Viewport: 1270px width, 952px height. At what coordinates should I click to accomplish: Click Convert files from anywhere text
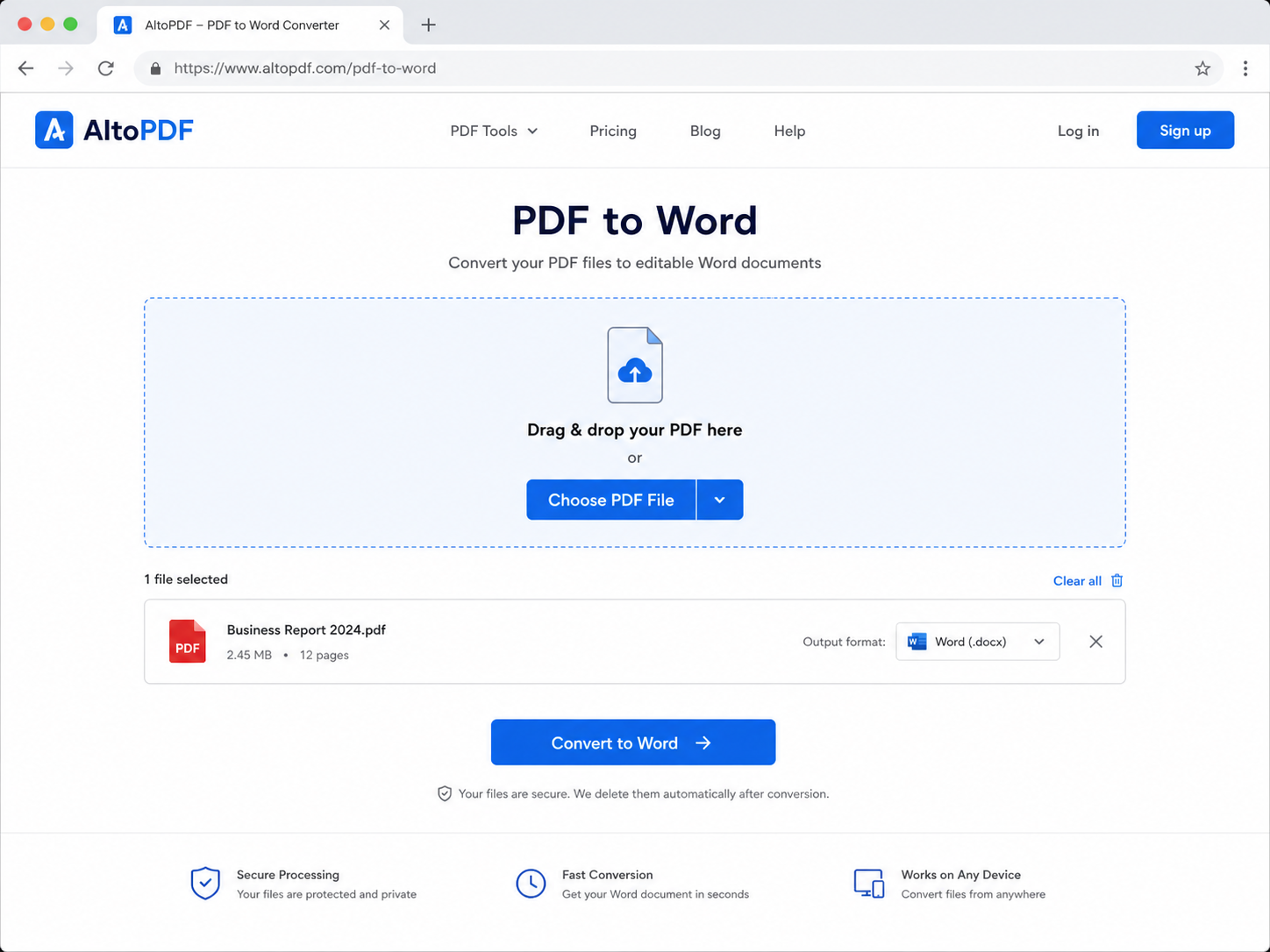[x=974, y=894]
